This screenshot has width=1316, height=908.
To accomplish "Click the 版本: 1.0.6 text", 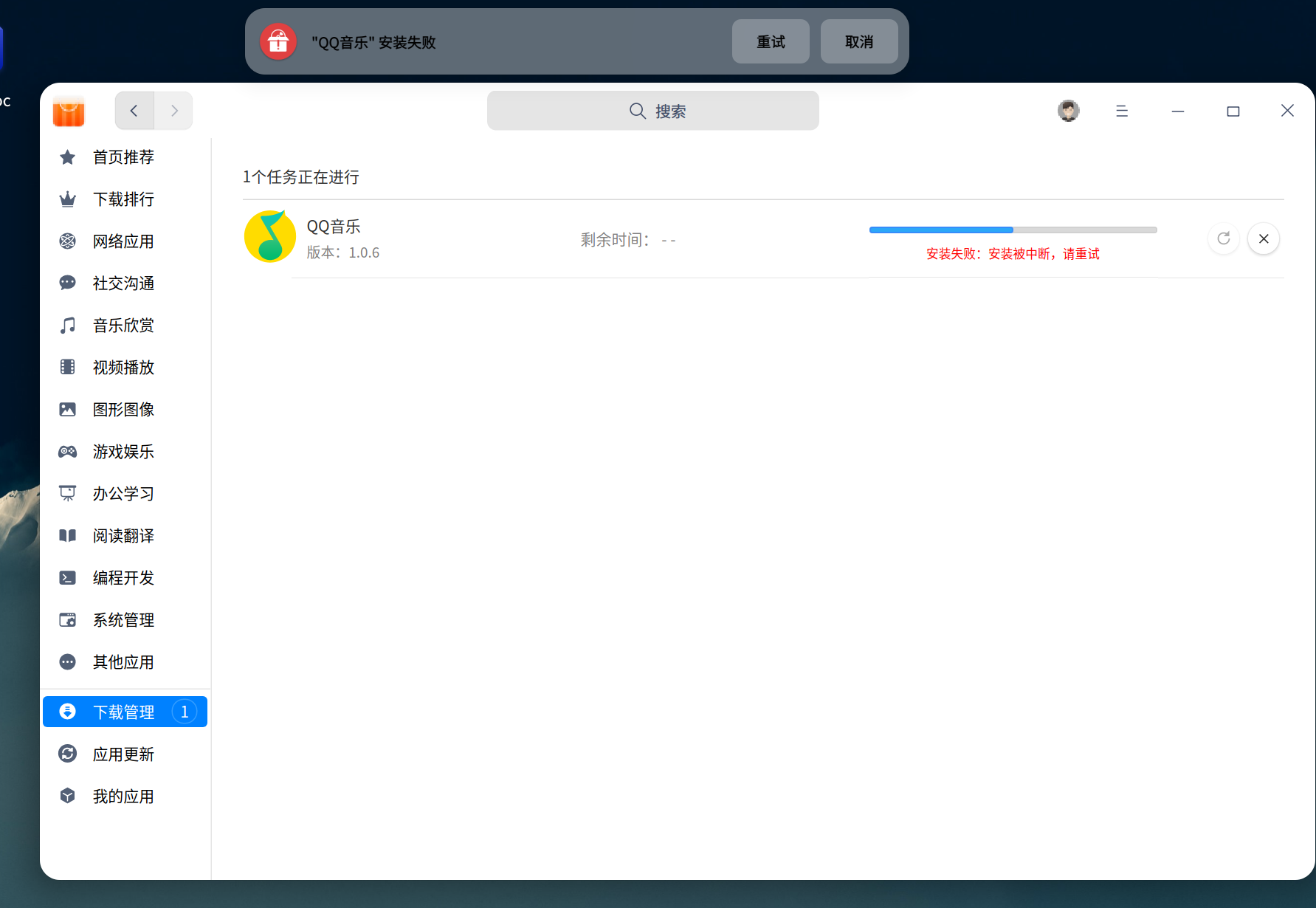I will pyautogui.click(x=343, y=252).
